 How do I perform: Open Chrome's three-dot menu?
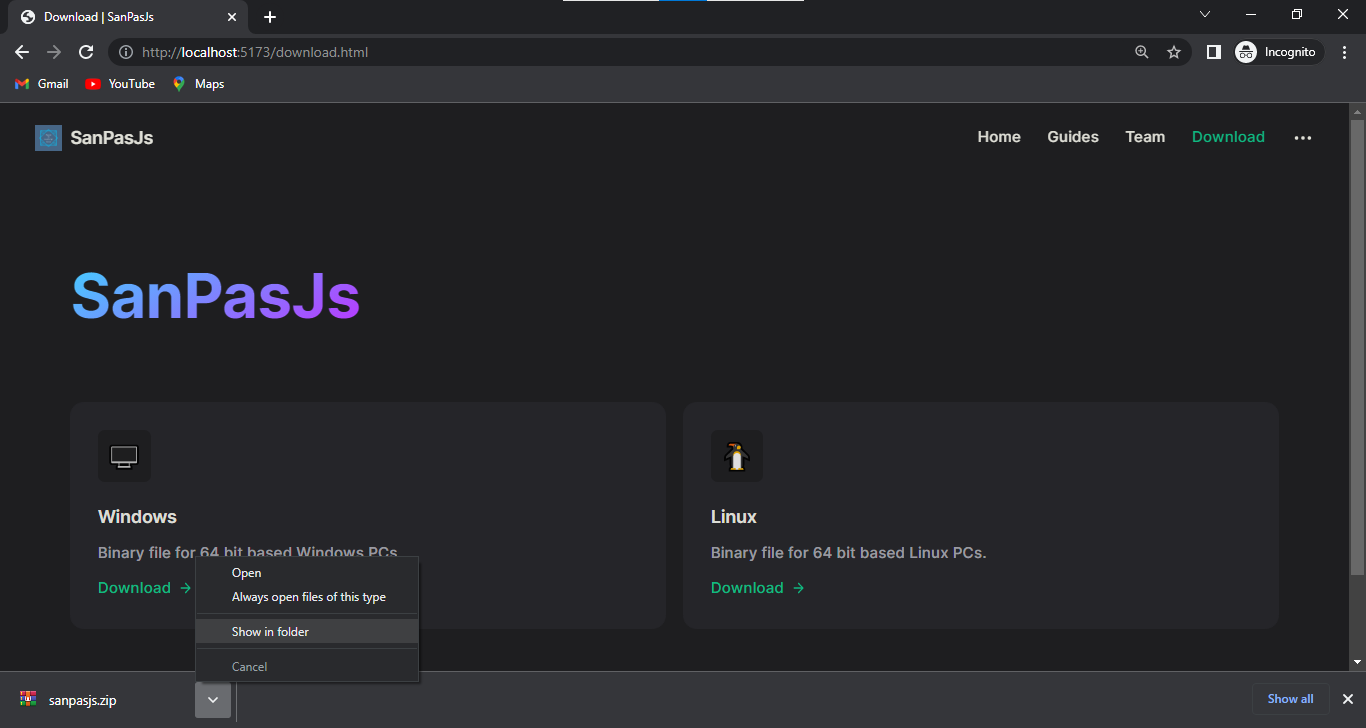pyautogui.click(x=1345, y=52)
